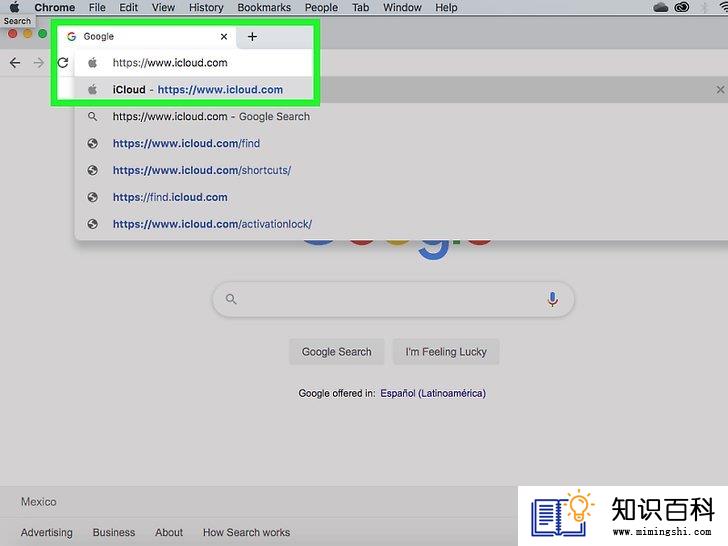728x546 pixels.
Task: Select the Google tab
Action: (x=146, y=36)
